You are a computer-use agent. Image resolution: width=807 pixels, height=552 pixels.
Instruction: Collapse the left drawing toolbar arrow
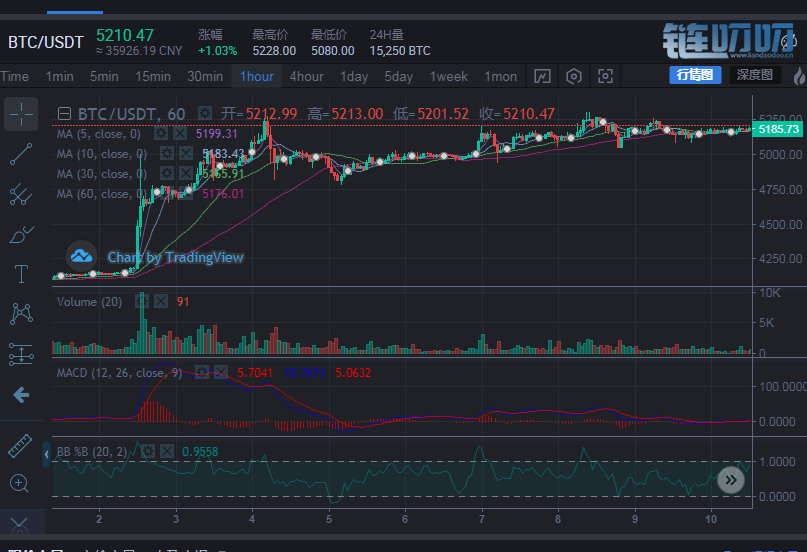pyautogui.click(x=46, y=455)
